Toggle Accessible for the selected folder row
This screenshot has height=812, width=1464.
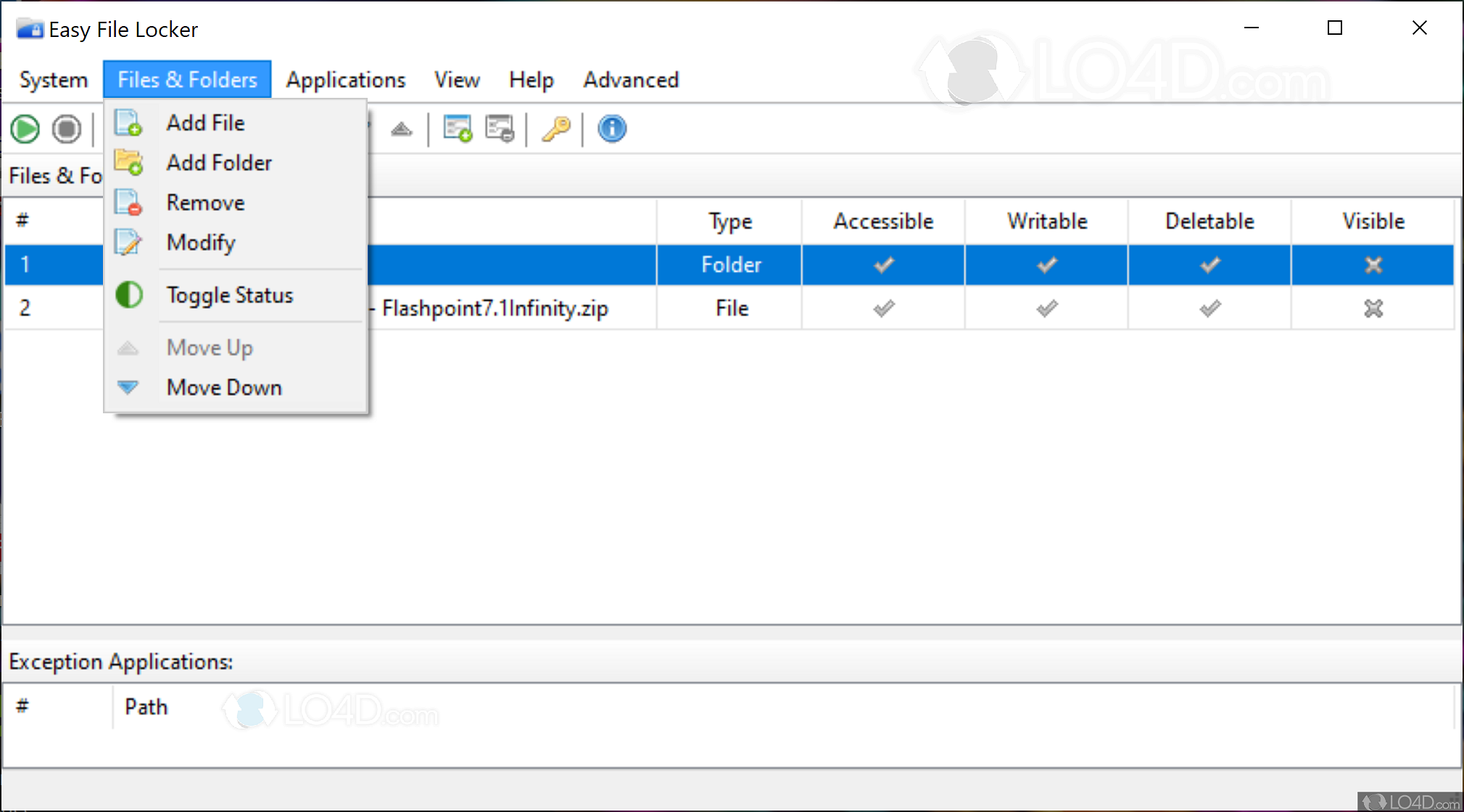click(882, 265)
